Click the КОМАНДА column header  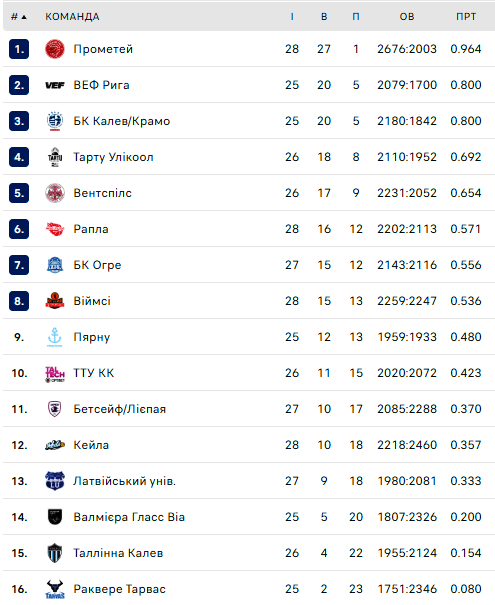(72, 17)
